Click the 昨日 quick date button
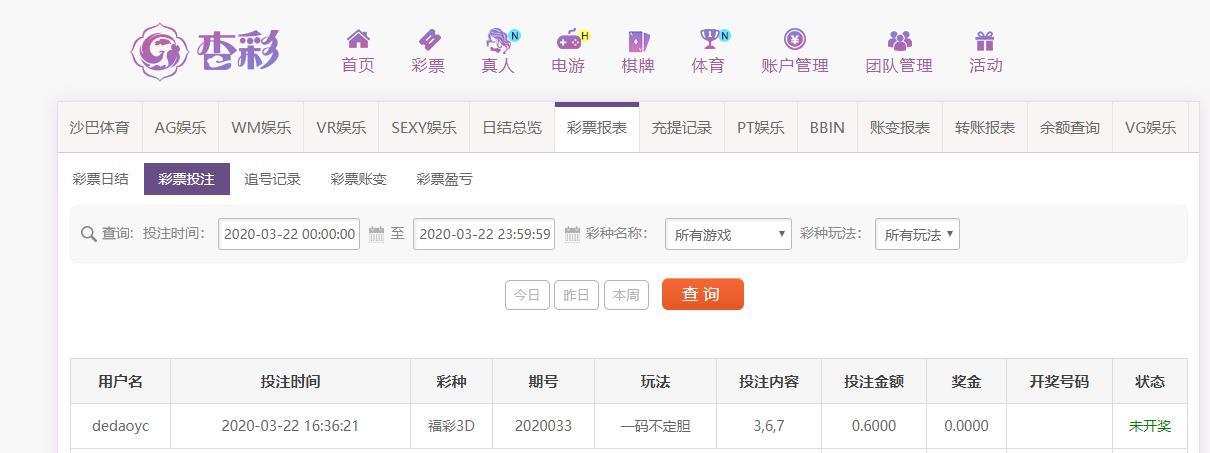 pos(576,295)
